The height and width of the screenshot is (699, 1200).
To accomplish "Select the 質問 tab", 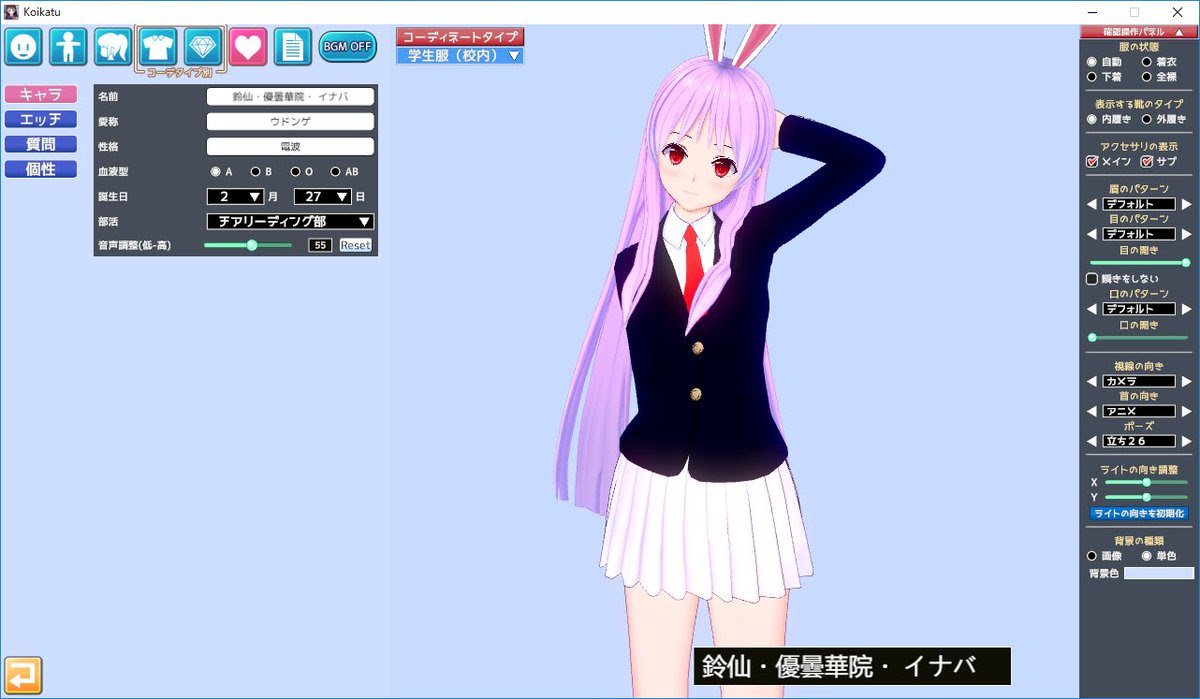I will (41, 144).
